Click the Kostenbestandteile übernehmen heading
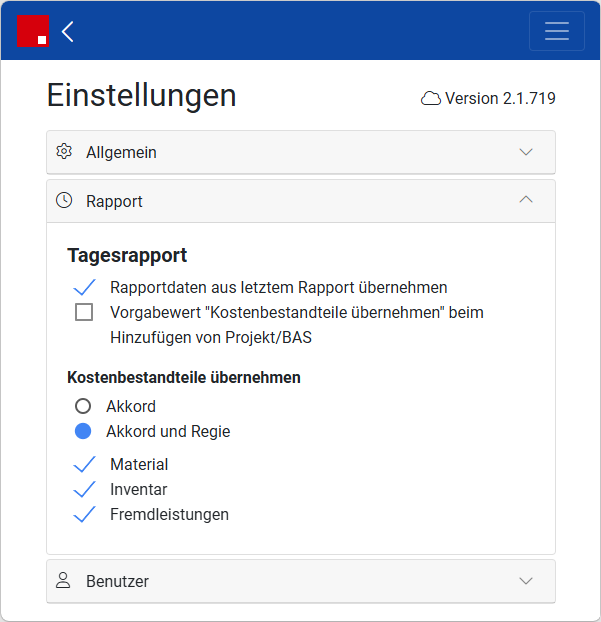Image resolution: width=601 pixels, height=622 pixels. pyautogui.click(x=184, y=377)
